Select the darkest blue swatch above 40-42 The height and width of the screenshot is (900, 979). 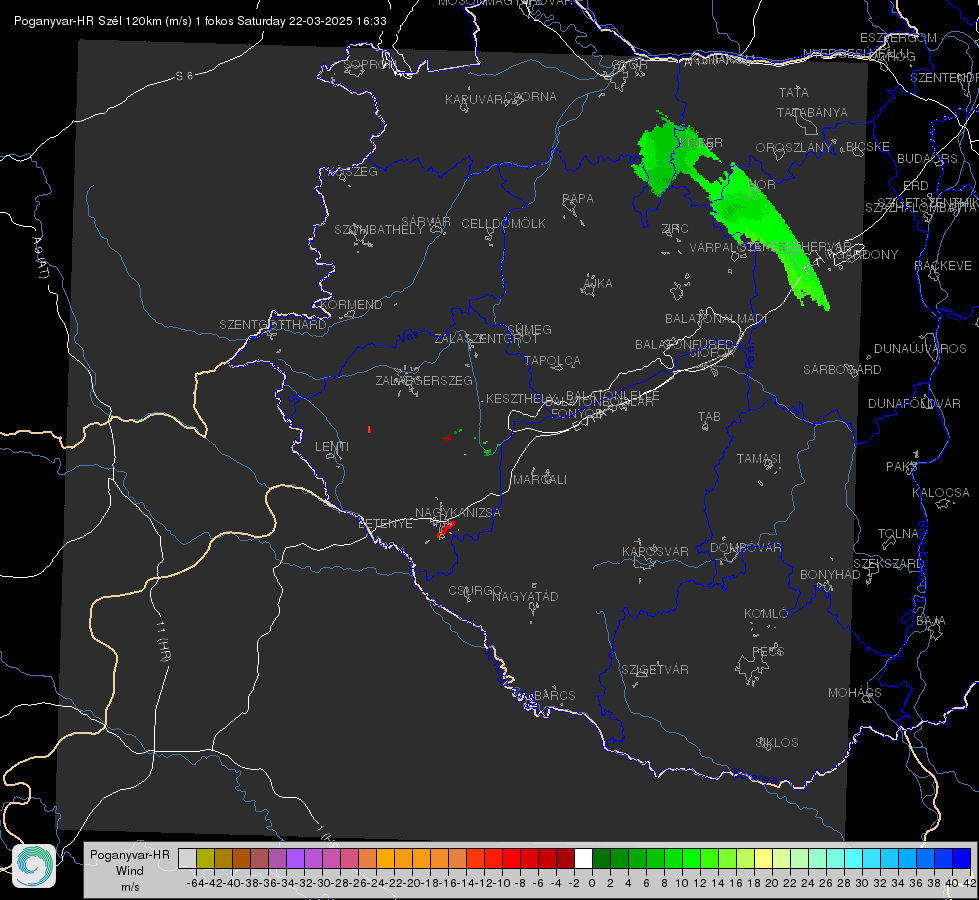click(x=962, y=858)
